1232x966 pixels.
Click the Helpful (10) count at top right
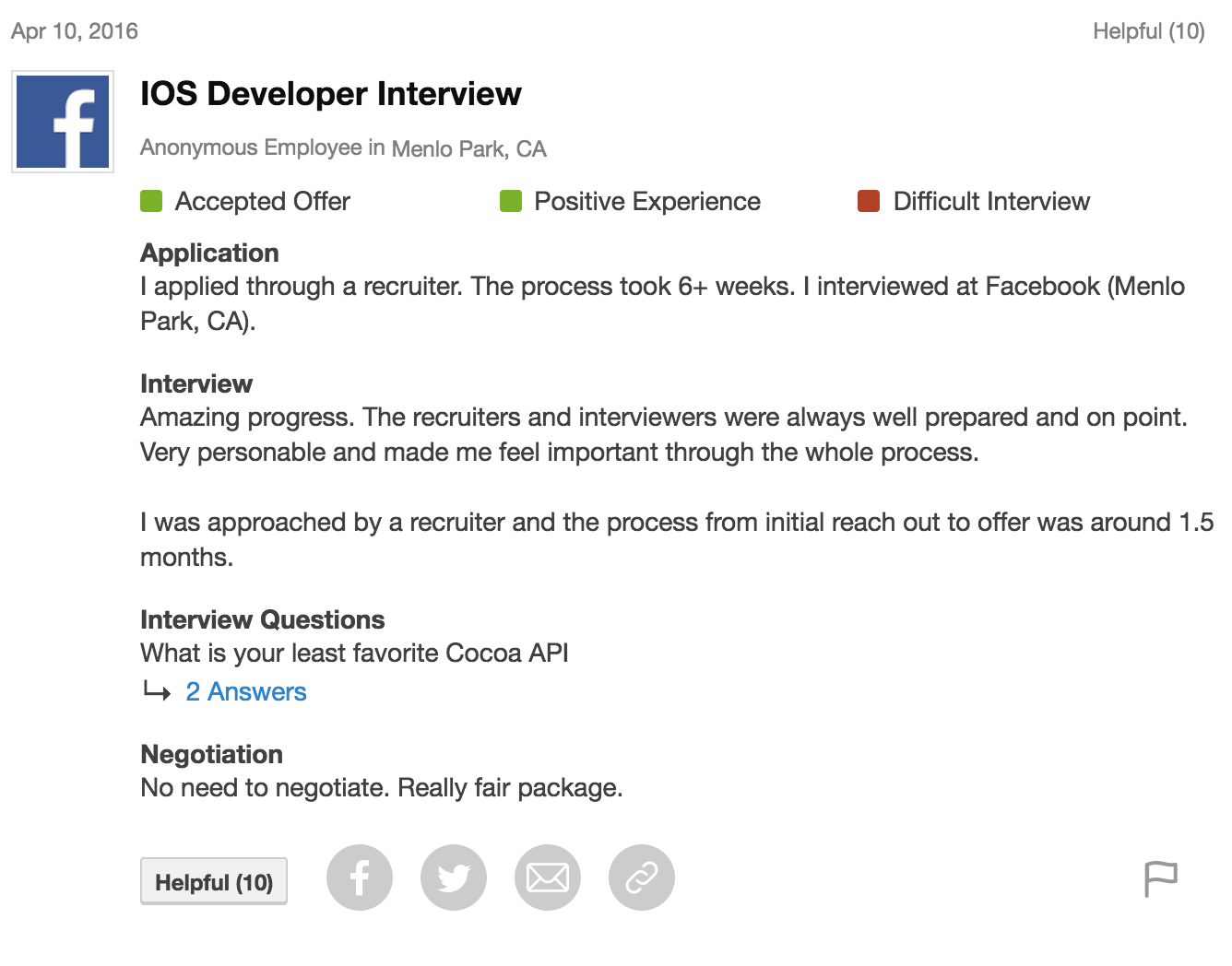coord(1148,31)
